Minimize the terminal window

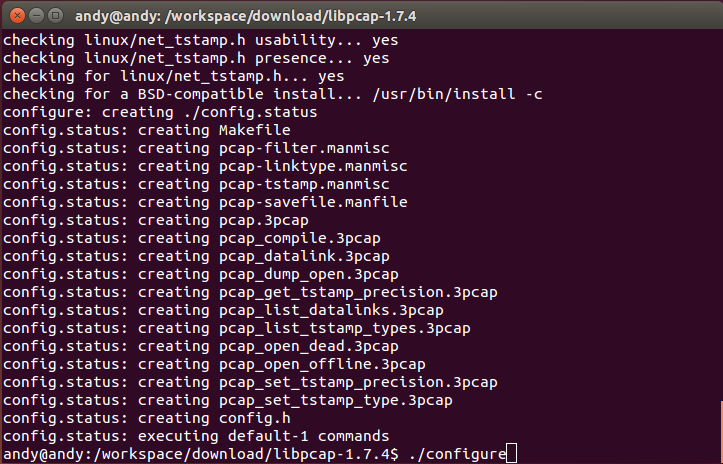tap(36, 16)
